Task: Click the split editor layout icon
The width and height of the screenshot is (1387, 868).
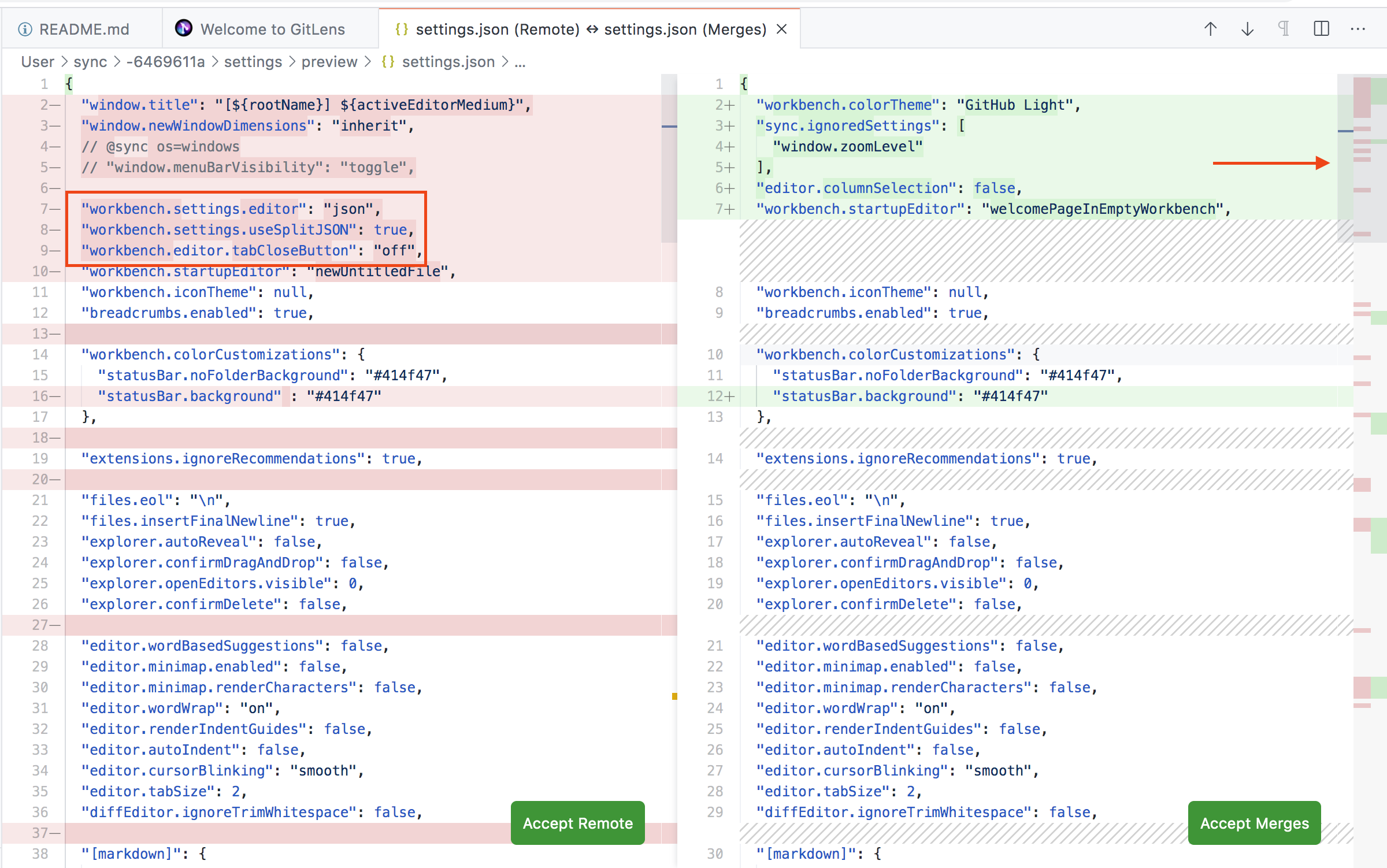Action: pos(1322,29)
